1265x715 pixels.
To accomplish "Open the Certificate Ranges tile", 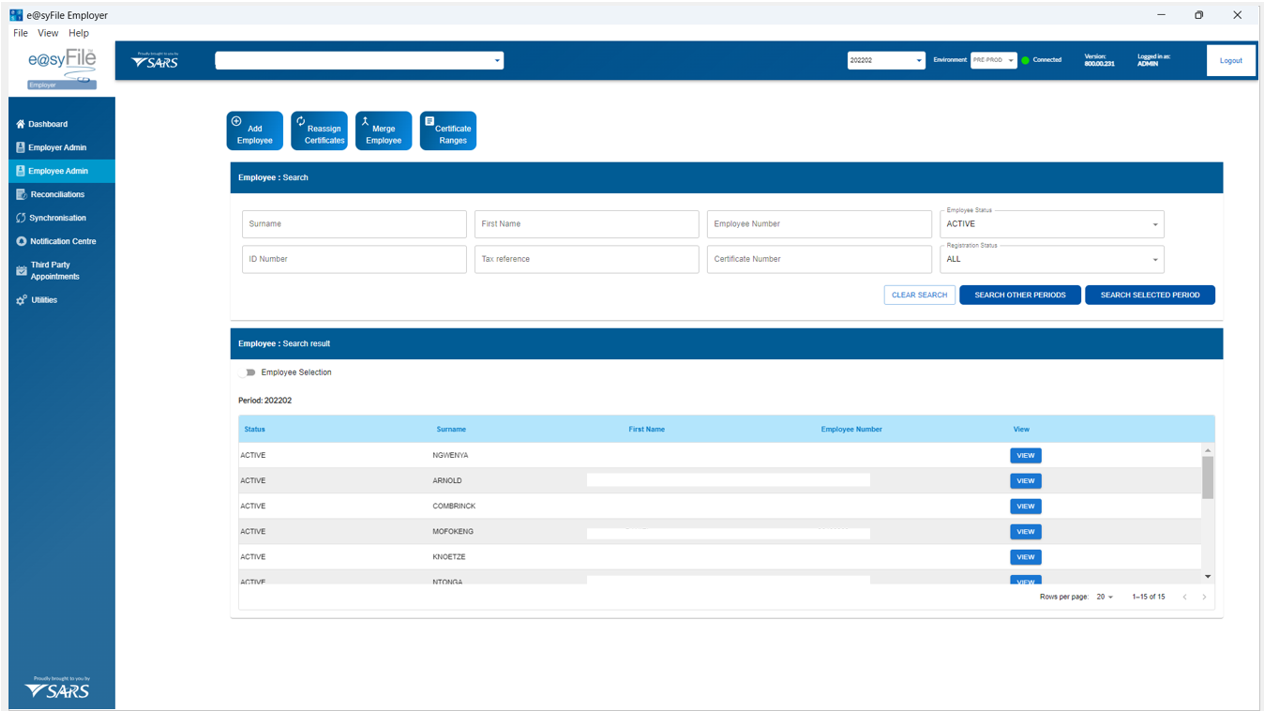I will 448,131.
